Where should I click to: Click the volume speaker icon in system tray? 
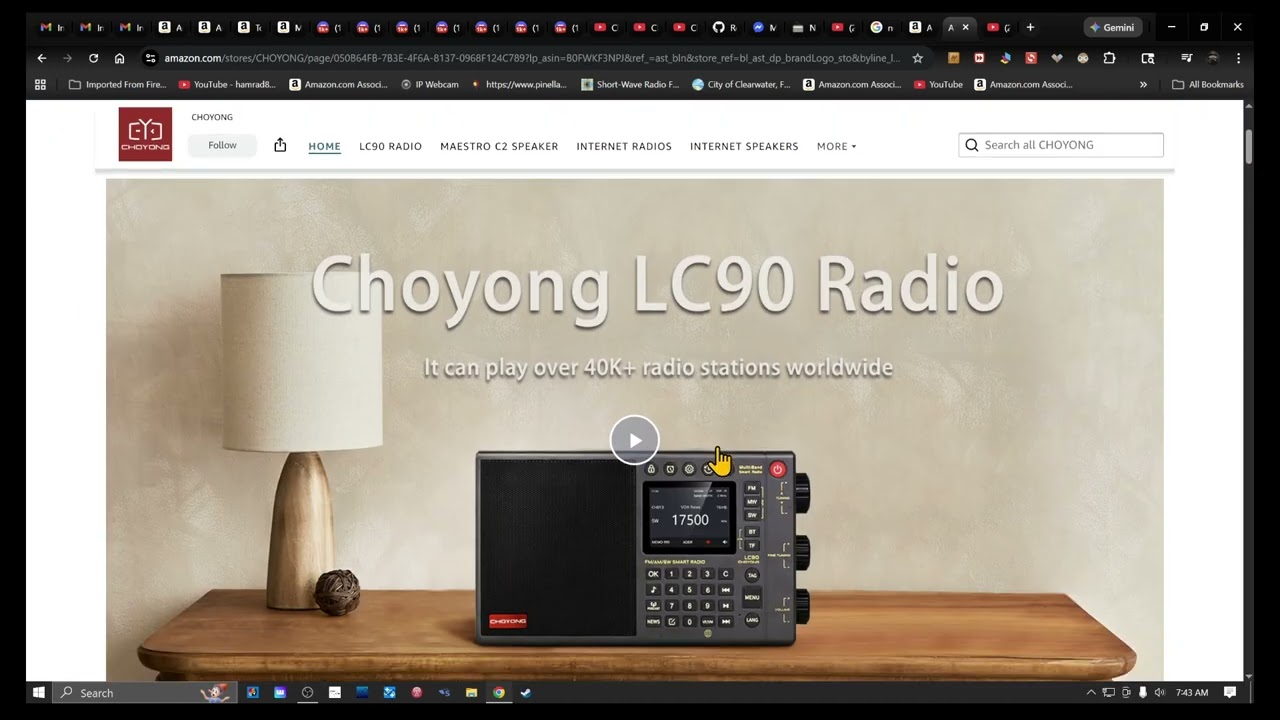coord(1160,692)
